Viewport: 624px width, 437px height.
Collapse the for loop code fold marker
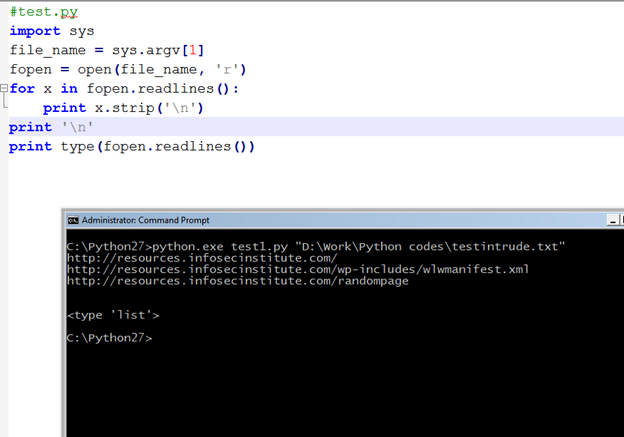pos(4,89)
